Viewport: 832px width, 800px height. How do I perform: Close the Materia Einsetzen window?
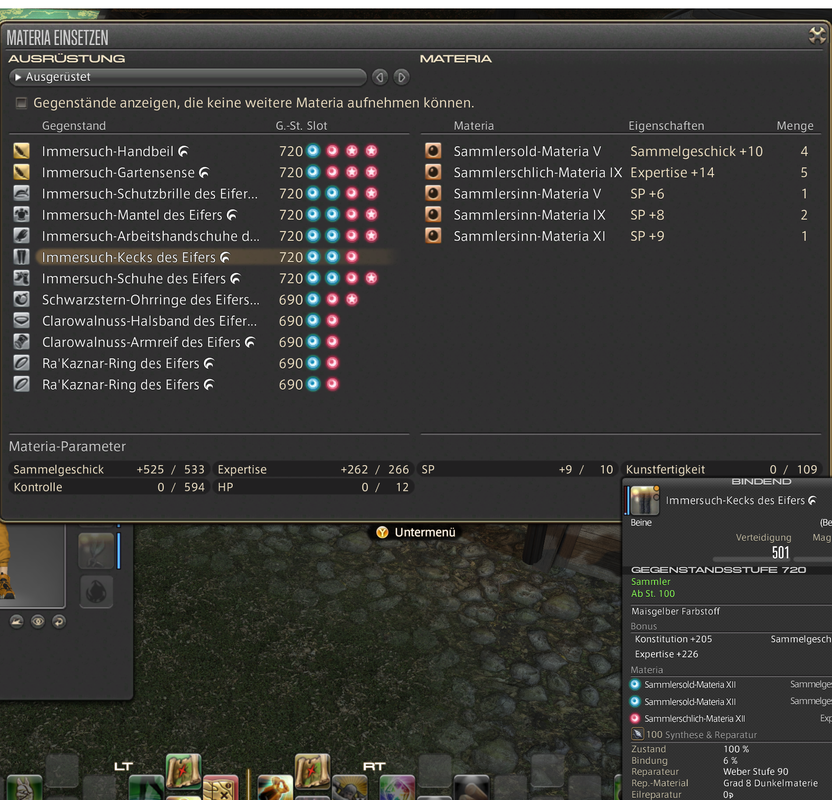pyautogui.click(x=817, y=36)
